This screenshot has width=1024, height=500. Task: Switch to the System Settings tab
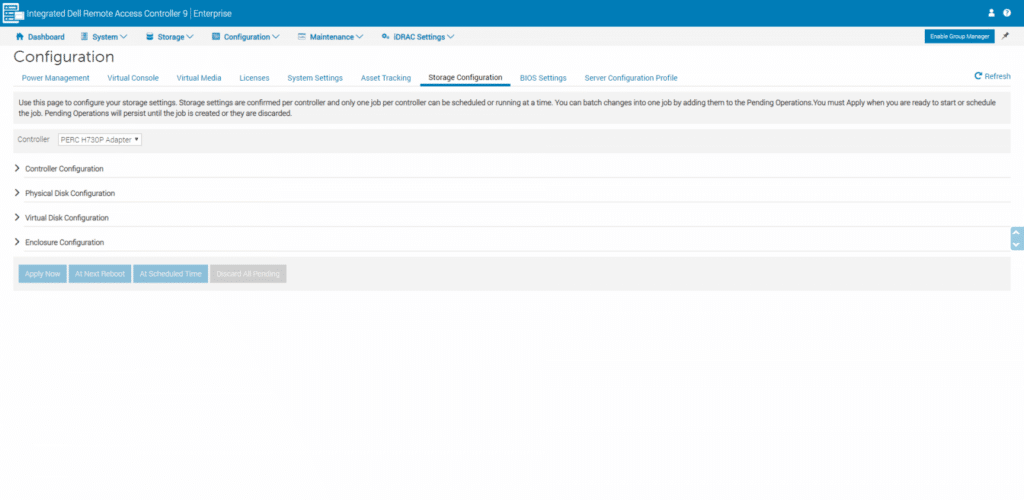click(315, 78)
